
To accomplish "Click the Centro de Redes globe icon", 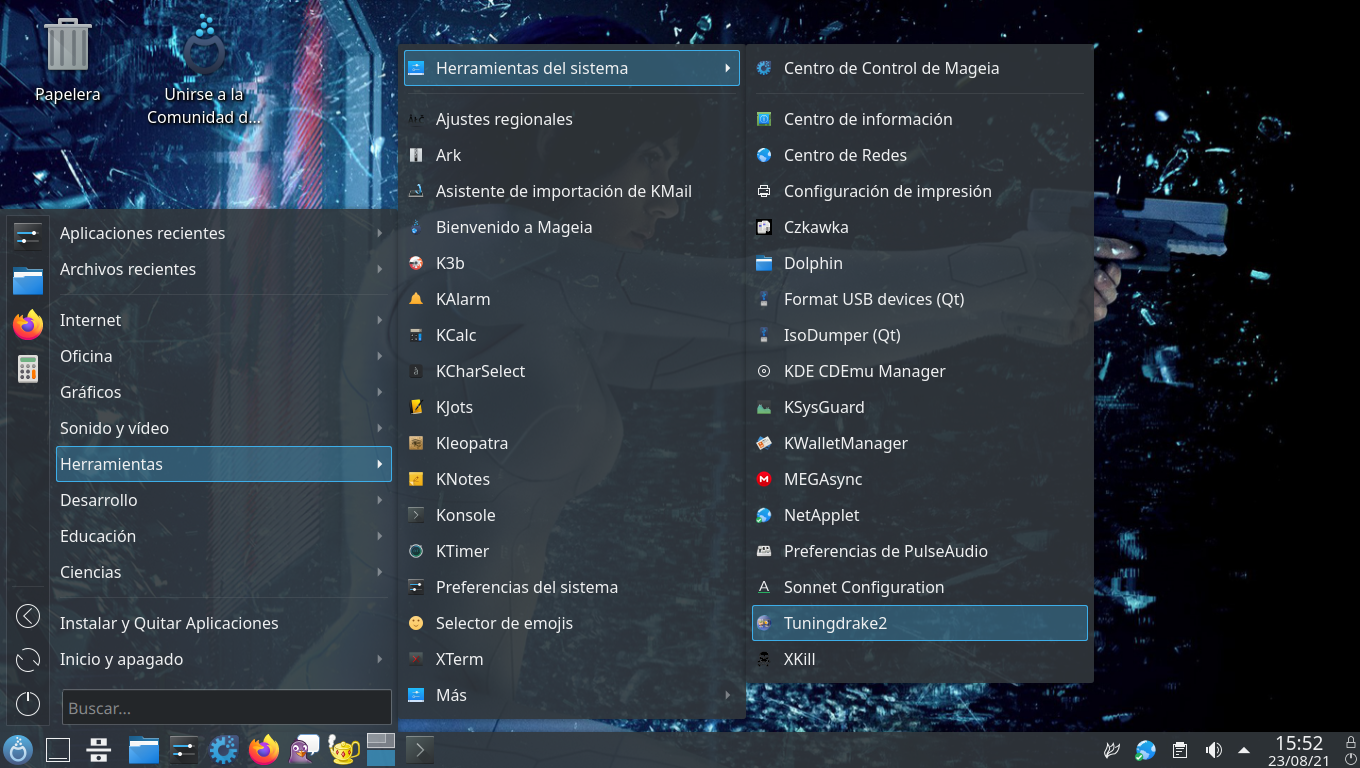I will click(x=764, y=155).
